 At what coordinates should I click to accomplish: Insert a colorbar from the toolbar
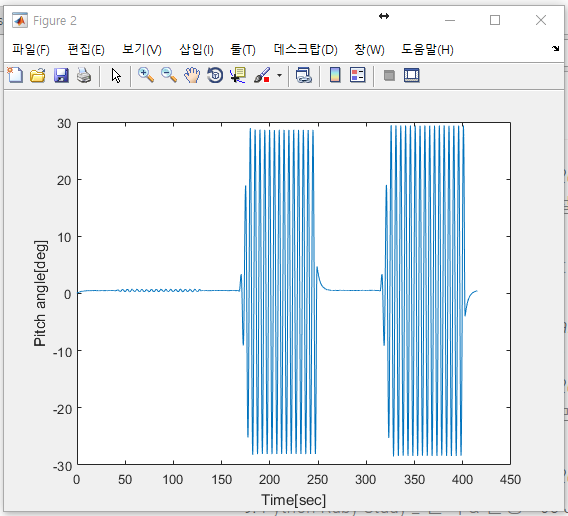tap(335, 75)
